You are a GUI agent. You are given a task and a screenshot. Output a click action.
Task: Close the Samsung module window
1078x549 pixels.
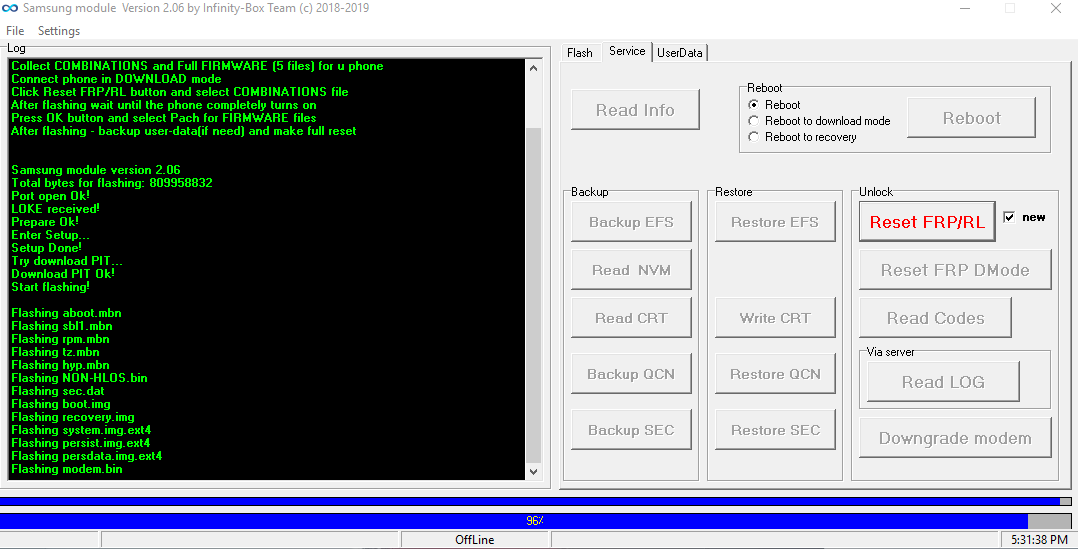pos(1056,9)
